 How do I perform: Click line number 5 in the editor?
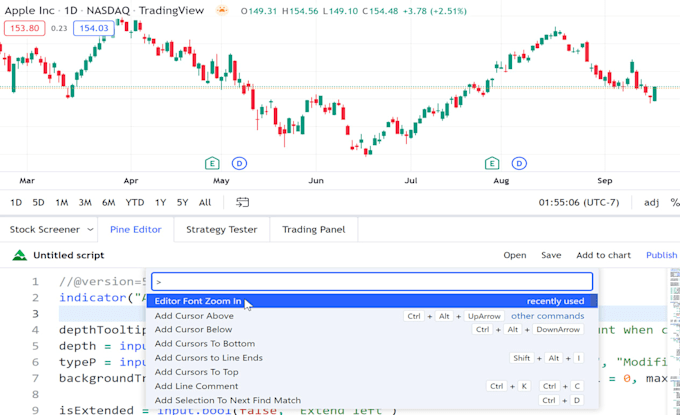tap(35, 346)
